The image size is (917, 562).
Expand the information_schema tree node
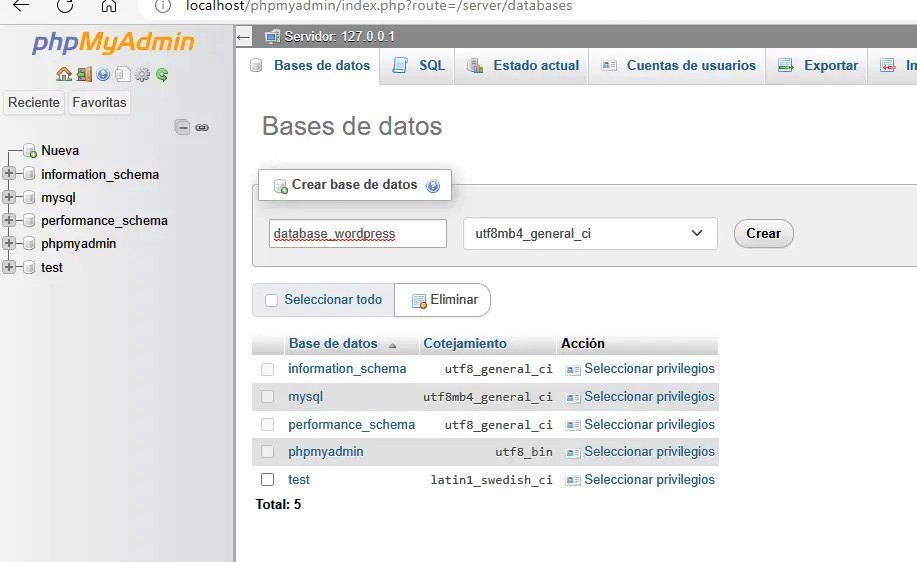pyautogui.click(x=10, y=174)
